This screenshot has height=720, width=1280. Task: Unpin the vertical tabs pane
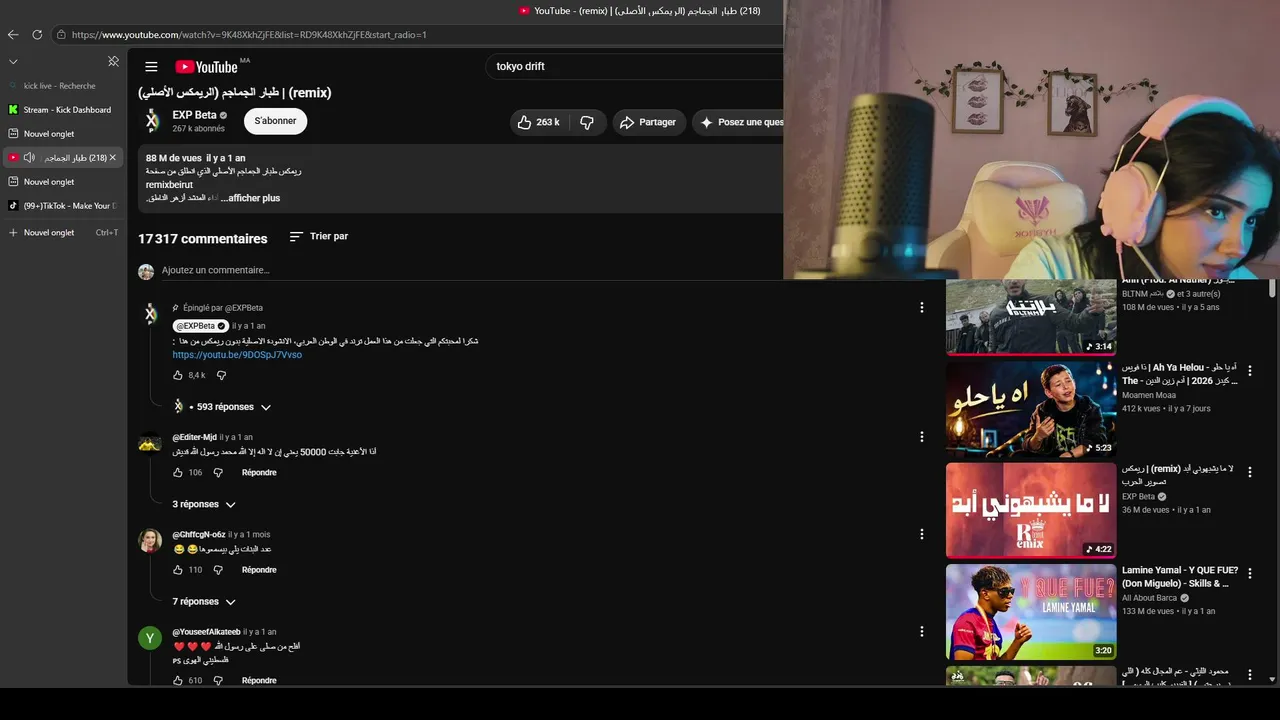(113, 61)
